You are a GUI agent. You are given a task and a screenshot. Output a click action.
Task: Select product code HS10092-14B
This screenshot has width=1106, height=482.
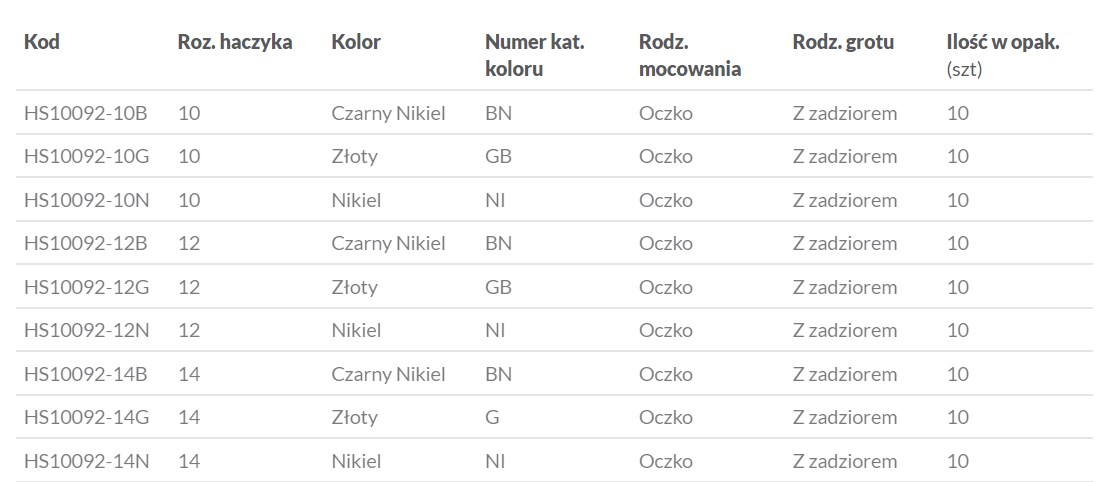coord(86,374)
